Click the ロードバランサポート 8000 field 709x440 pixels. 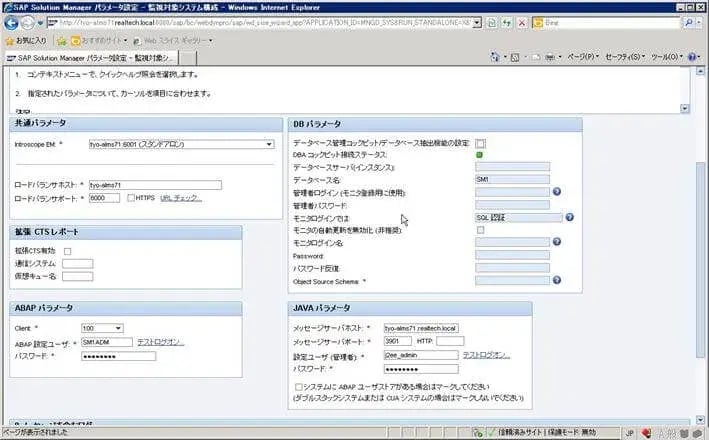click(x=104, y=198)
